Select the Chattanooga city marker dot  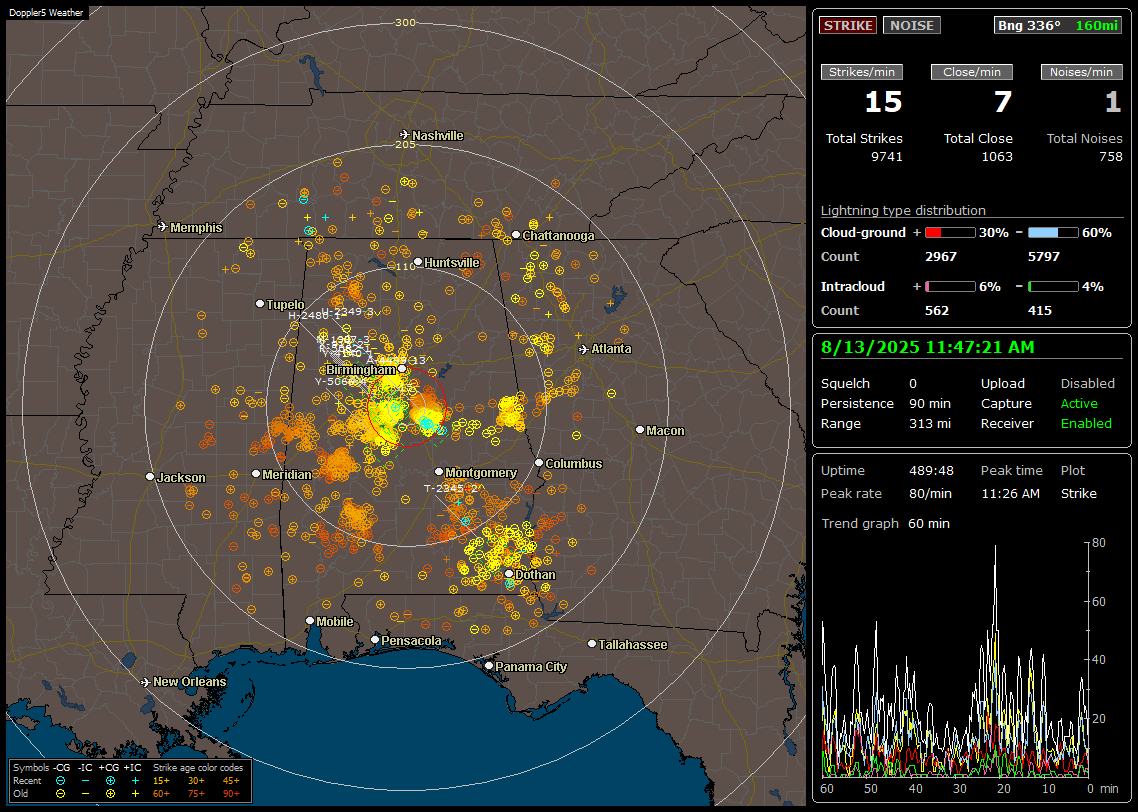point(516,235)
